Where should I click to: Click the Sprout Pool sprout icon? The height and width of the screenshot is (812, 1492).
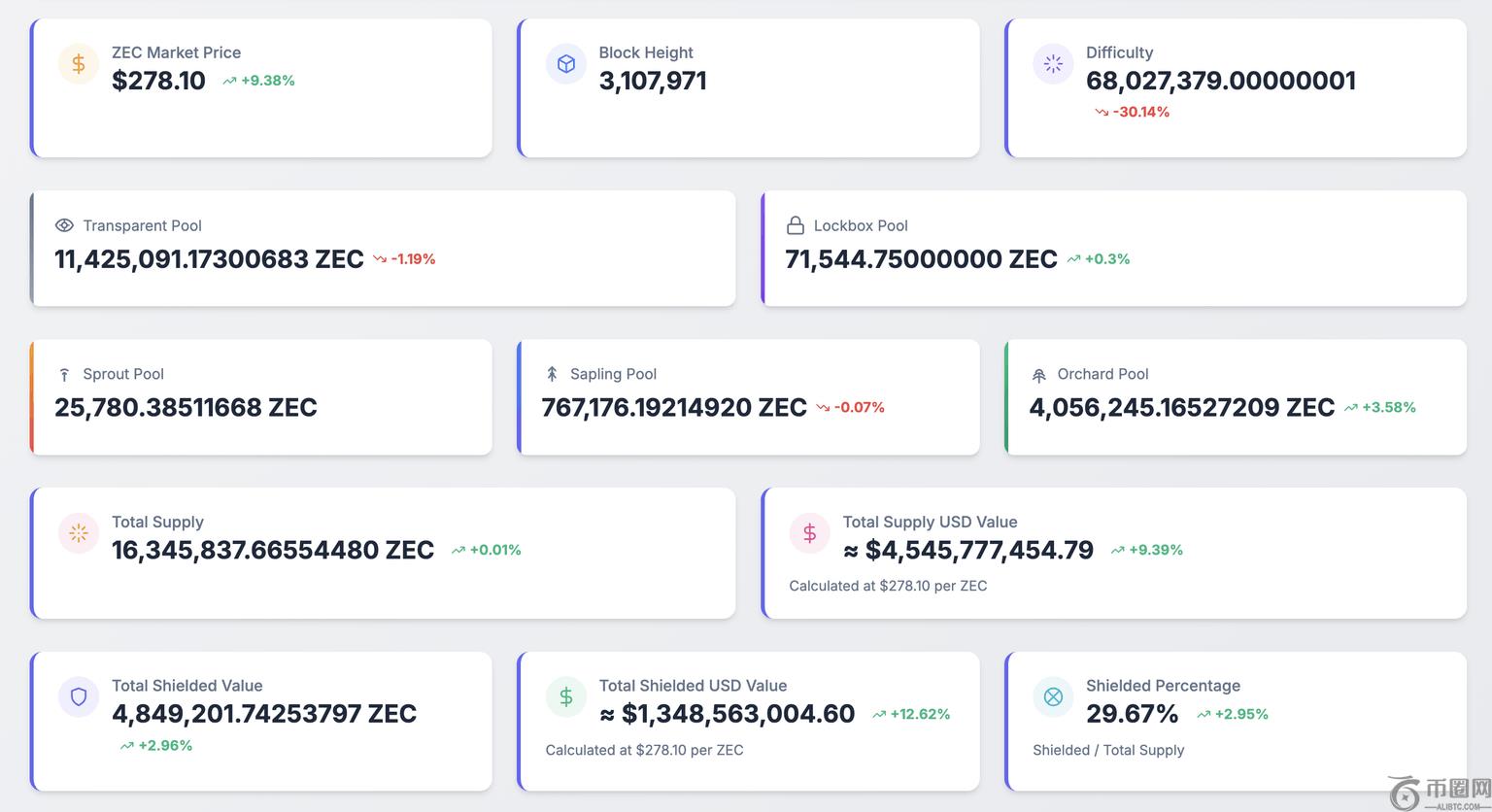(x=64, y=374)
